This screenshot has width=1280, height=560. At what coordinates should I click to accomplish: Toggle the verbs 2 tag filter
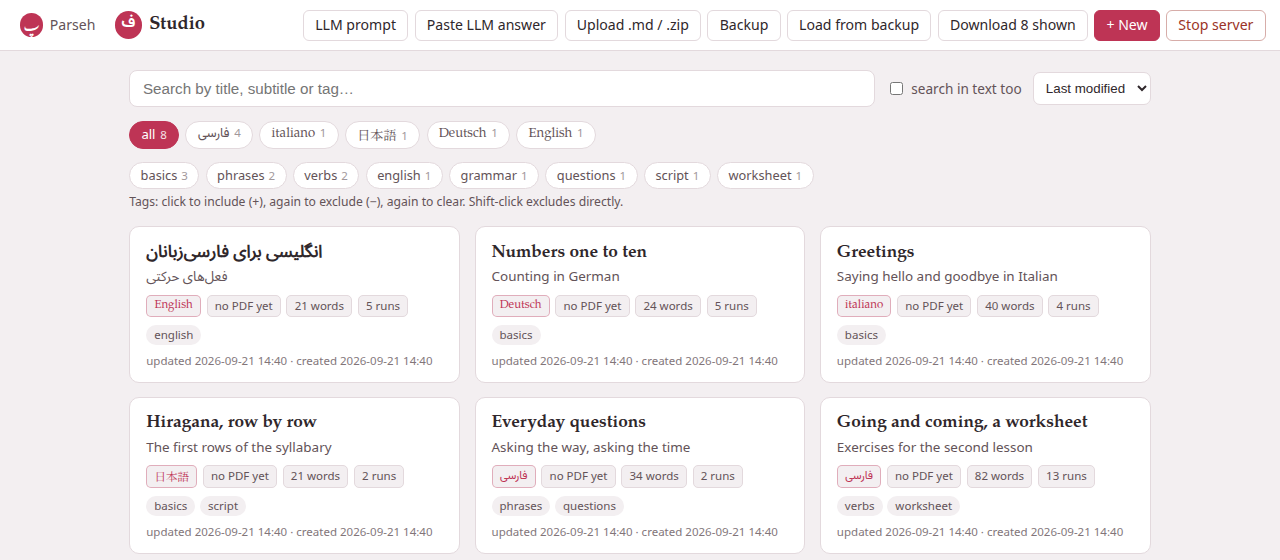[x=326, y=176]
